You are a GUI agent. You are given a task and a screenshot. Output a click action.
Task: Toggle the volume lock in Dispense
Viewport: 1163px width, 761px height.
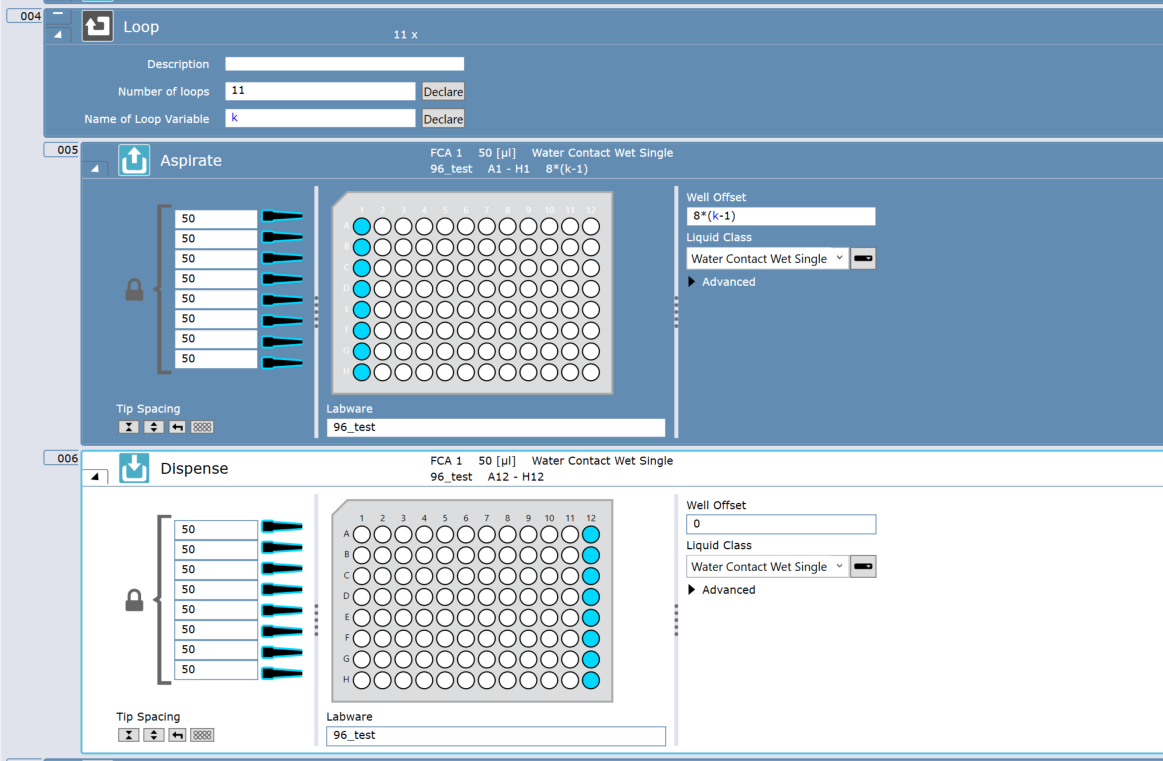[134, 600]
